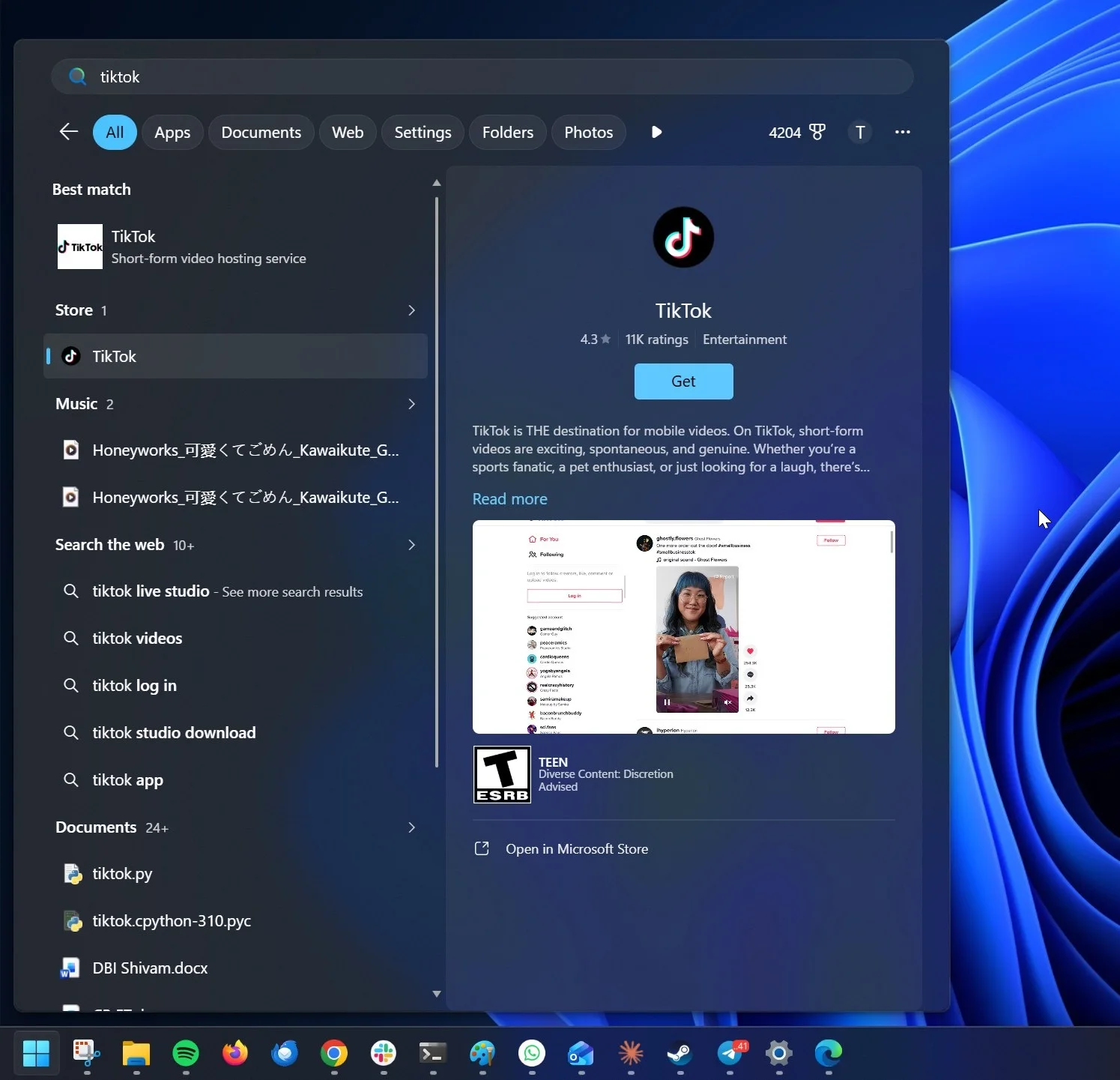Click Open in Microsoft Store

pyautogui.click(x=577, y=849)
